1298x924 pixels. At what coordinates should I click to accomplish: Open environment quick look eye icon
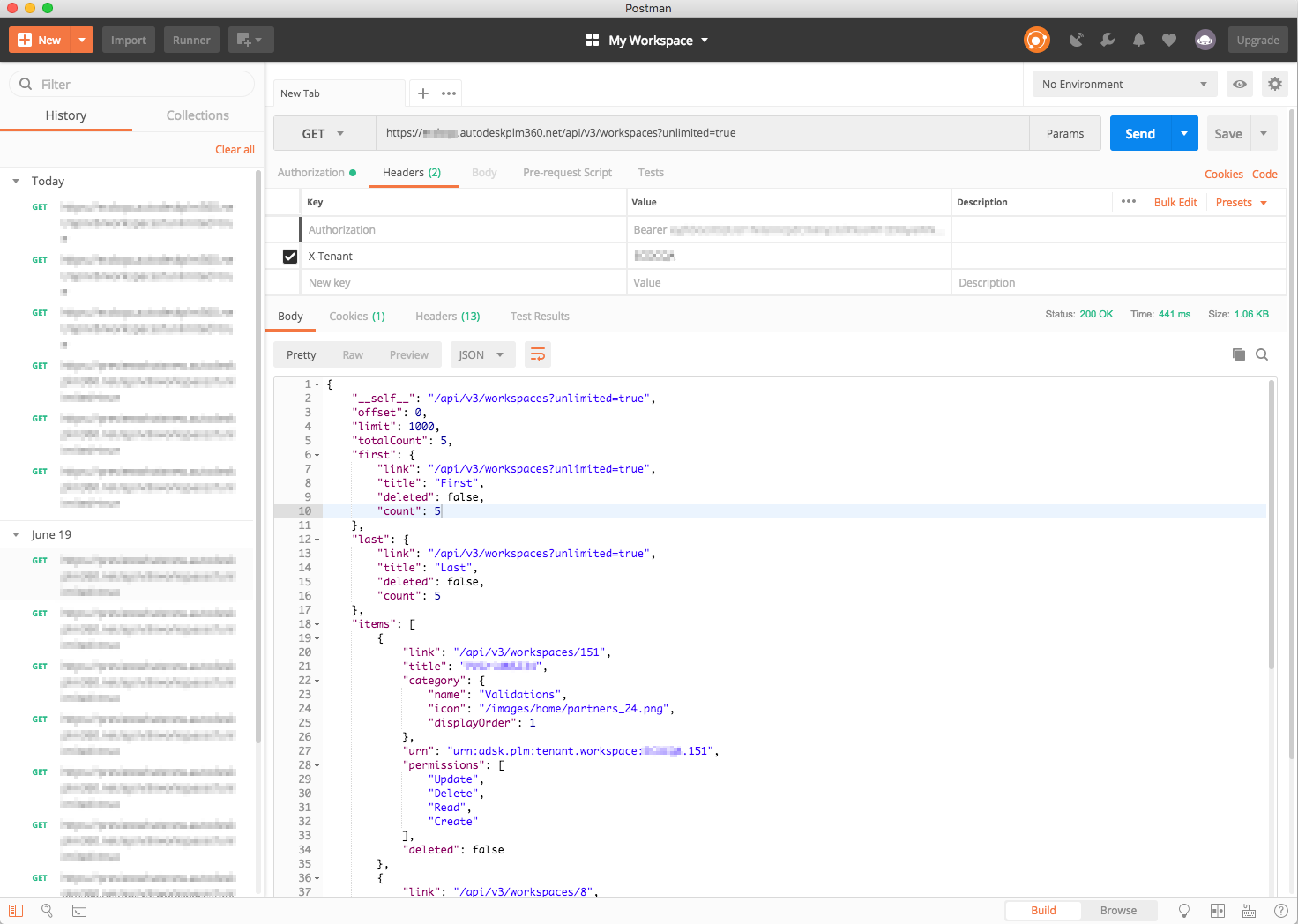(x=1240, y=85)
